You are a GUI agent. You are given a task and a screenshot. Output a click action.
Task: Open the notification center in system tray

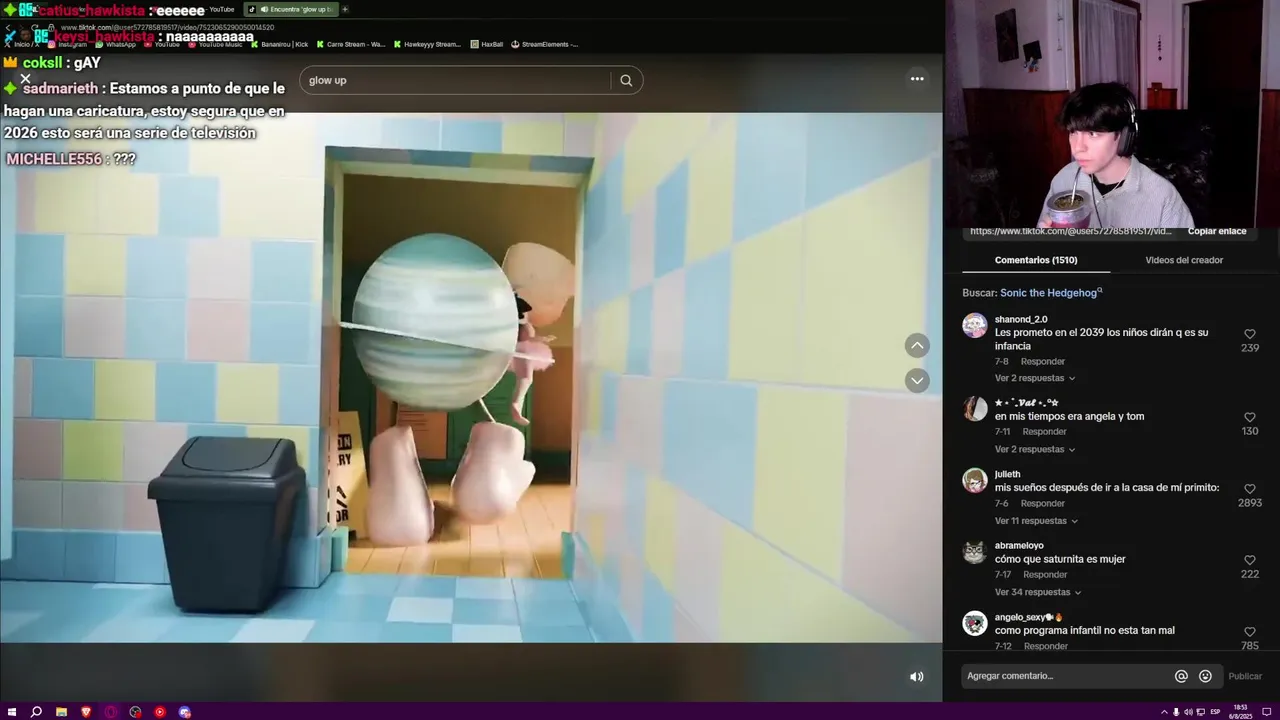(x=1266, y=712)
